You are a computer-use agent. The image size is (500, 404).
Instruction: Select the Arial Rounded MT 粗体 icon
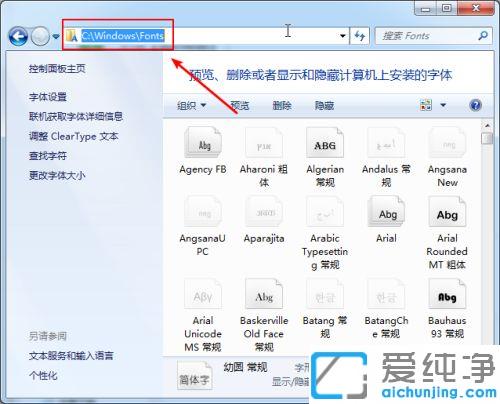[447, 212]
